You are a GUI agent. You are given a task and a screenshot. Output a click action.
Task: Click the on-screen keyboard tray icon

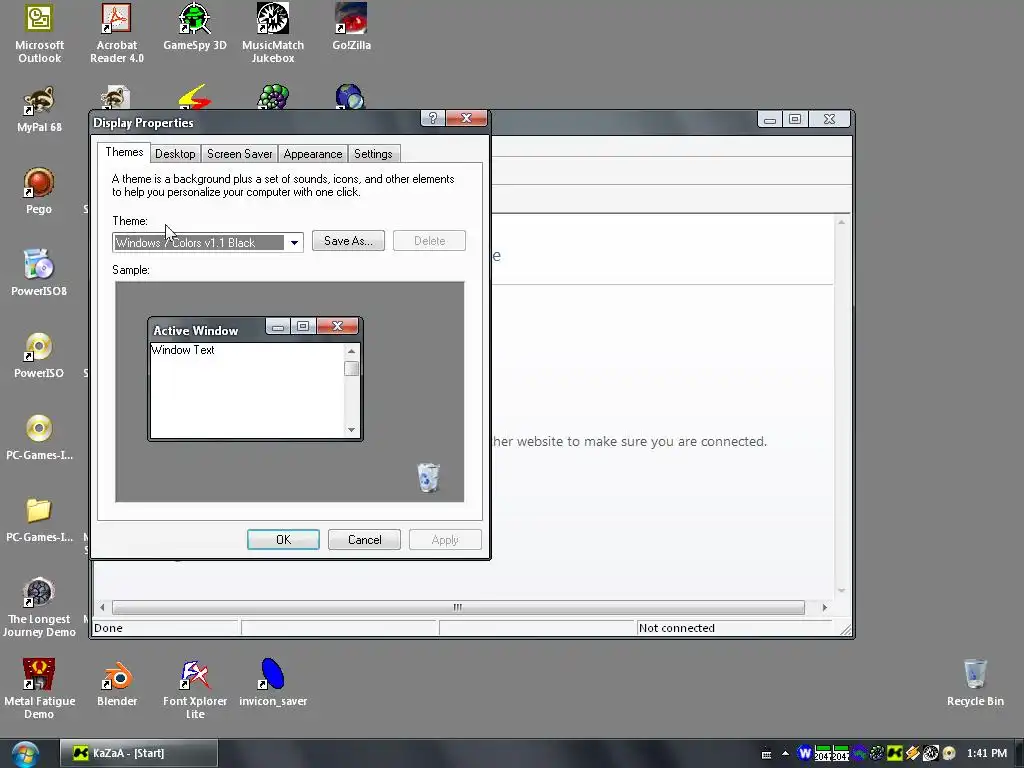[x=767, y=754]
